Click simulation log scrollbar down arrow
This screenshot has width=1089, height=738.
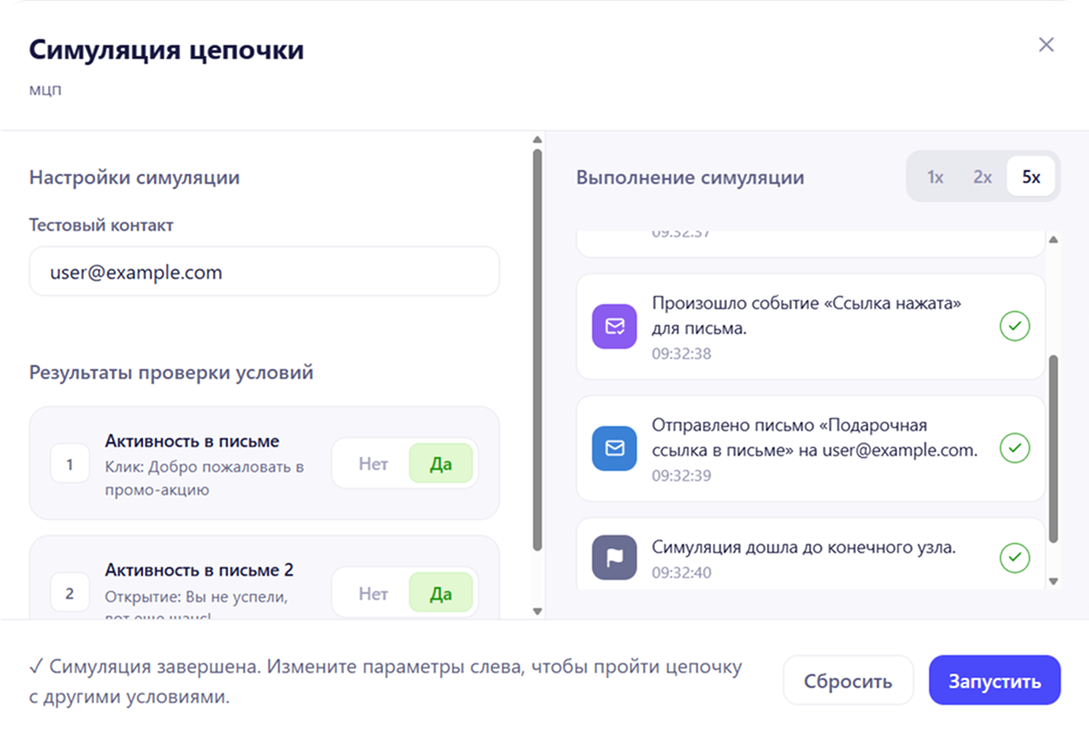1053,581
